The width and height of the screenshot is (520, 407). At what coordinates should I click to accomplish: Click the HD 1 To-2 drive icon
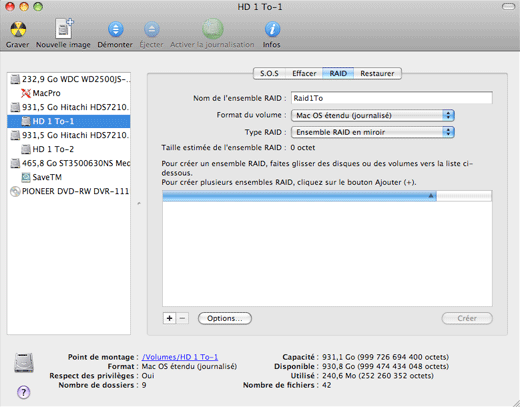pos(26,149)
